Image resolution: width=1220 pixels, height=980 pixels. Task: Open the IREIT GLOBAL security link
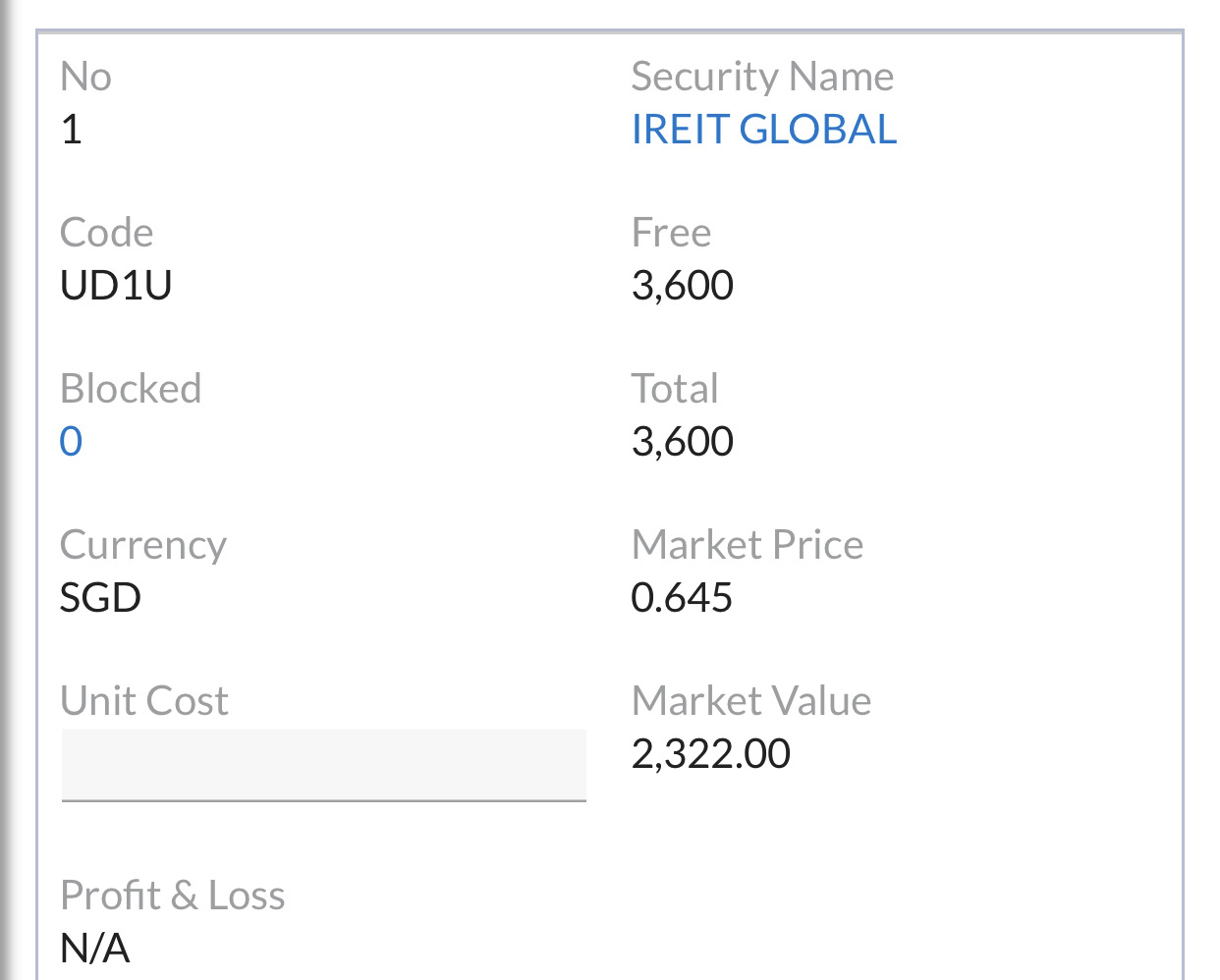763,130
